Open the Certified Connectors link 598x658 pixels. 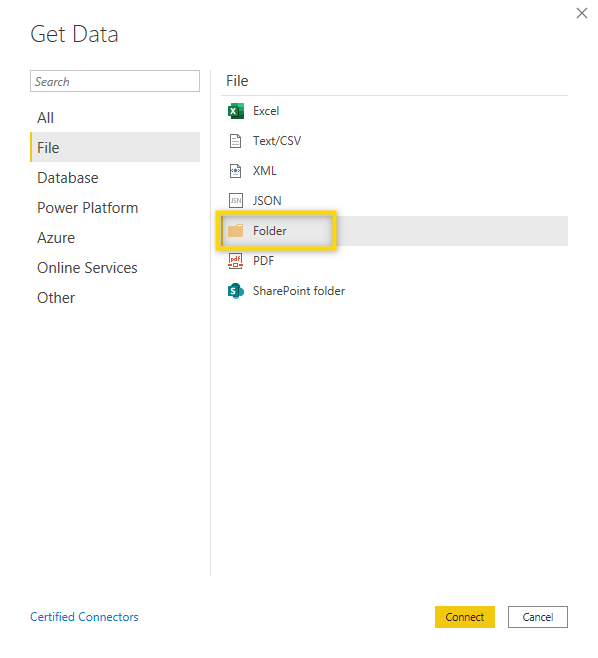coord(84,617)
